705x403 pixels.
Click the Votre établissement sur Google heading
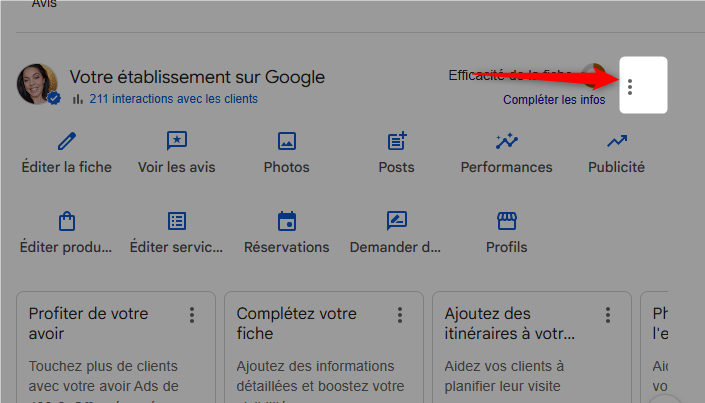click(x=197, y=77)
